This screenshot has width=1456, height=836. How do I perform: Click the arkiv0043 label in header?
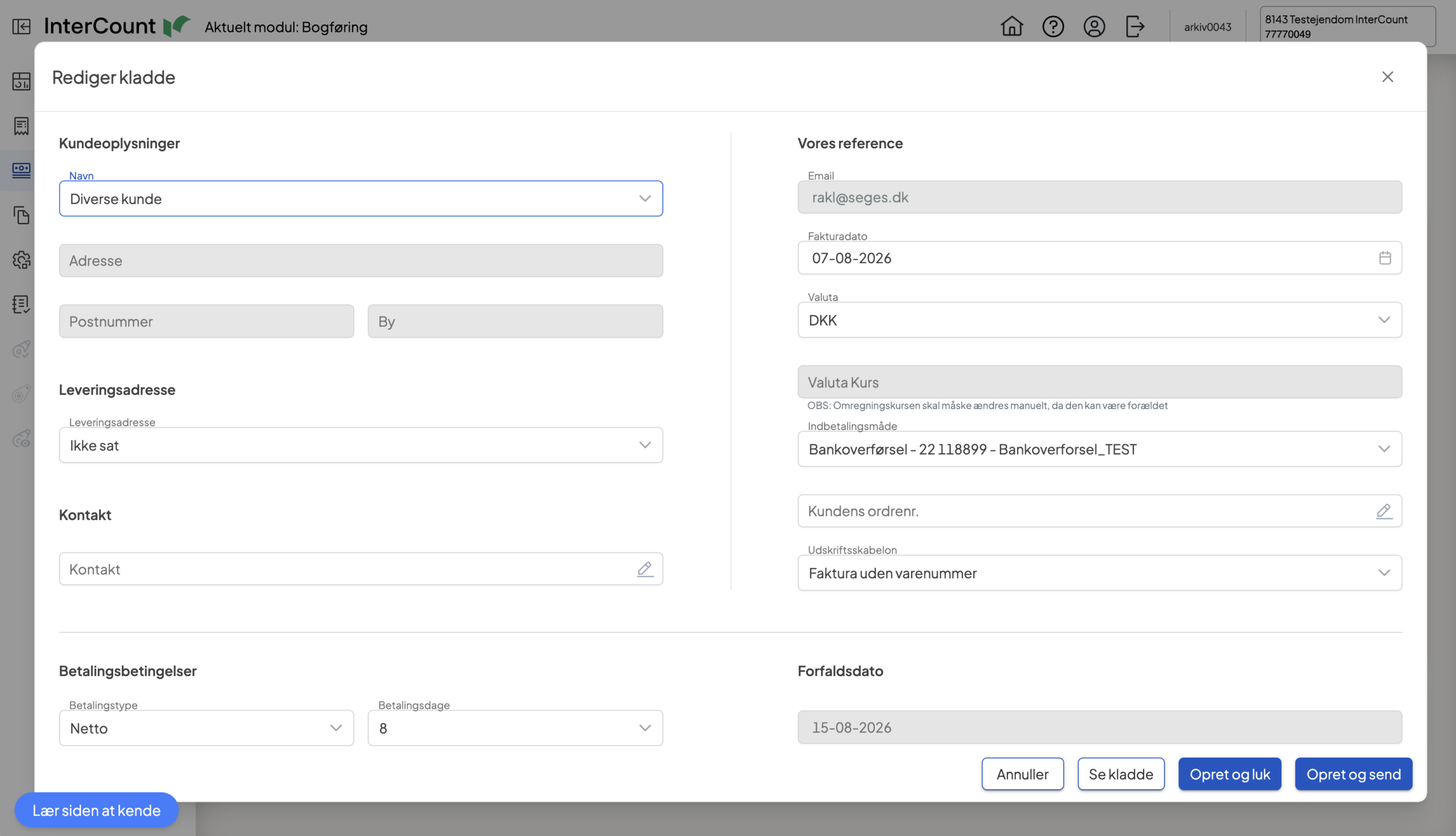coord(1207,27)
